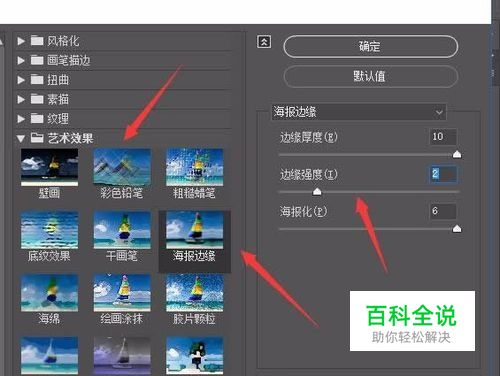Select the 绘画涂抹 filter thumbnail

click(x=122, y=293)
